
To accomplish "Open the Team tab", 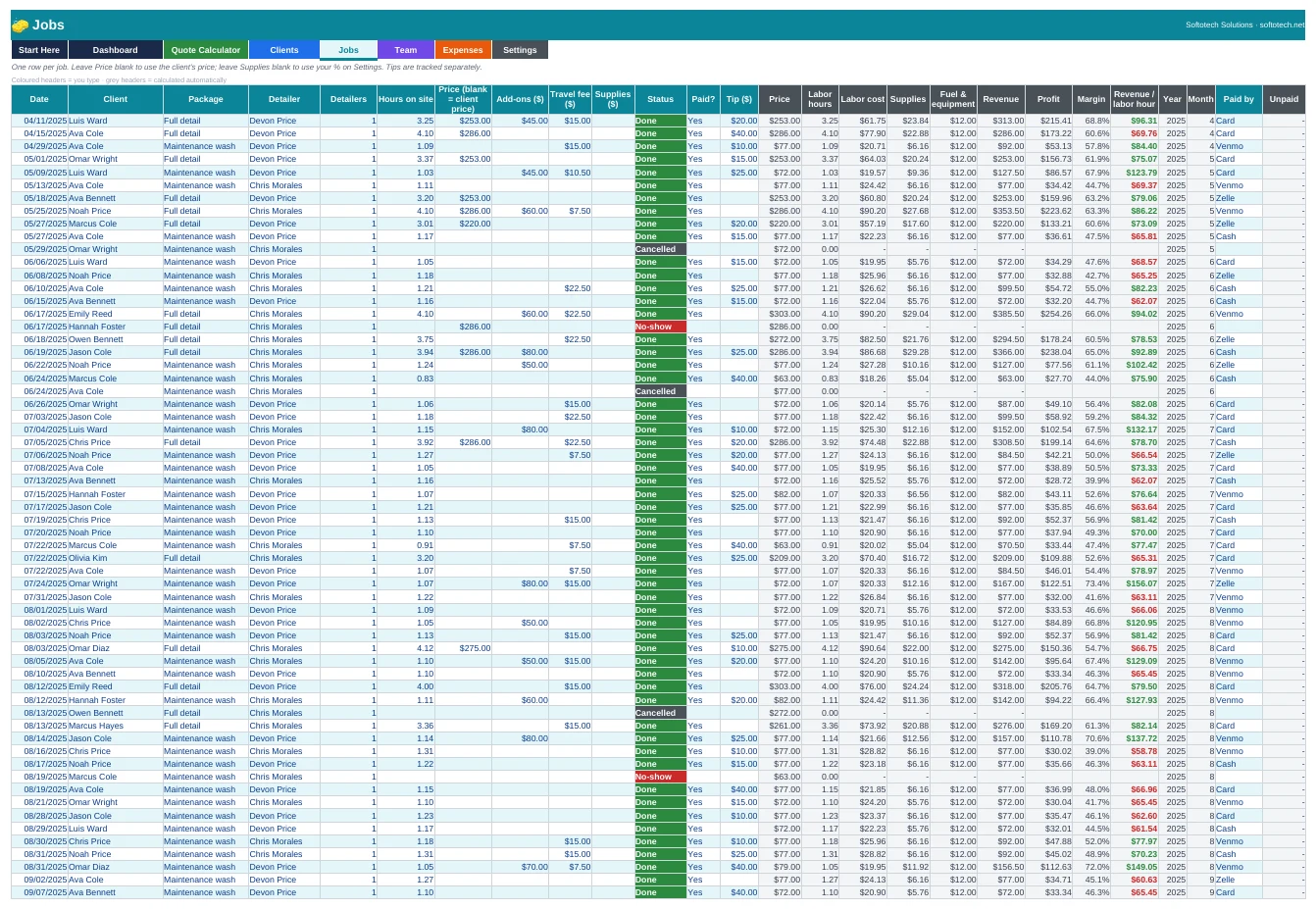I will [406, 50].
